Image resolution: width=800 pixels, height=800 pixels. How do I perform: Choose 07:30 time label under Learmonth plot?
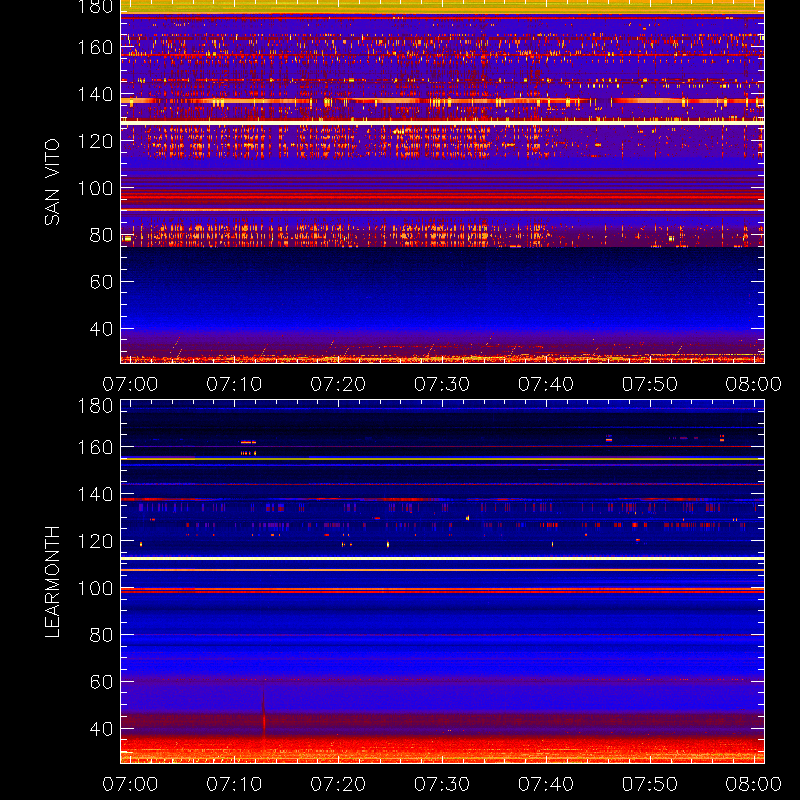[442, 784]
